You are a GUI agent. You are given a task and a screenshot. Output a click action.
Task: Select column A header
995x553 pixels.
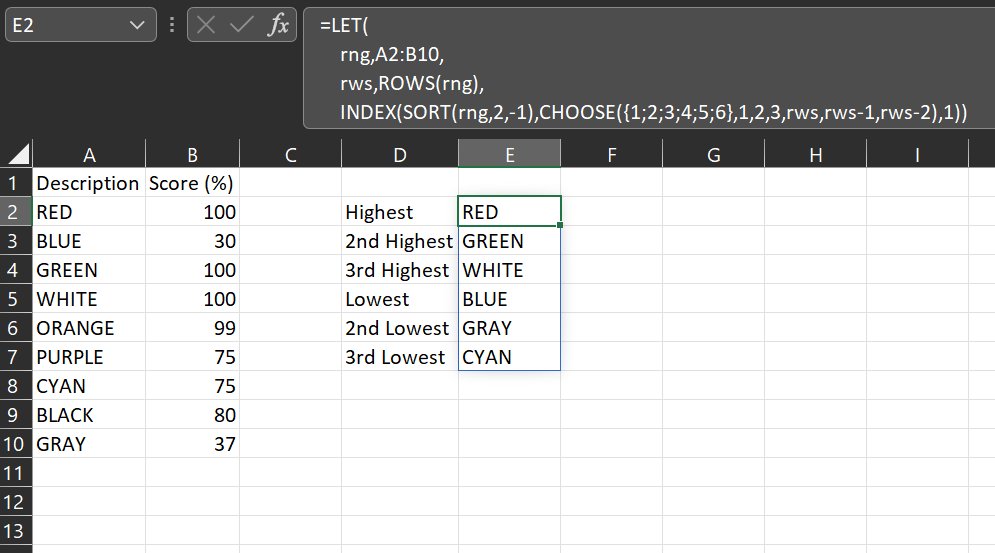89,154
